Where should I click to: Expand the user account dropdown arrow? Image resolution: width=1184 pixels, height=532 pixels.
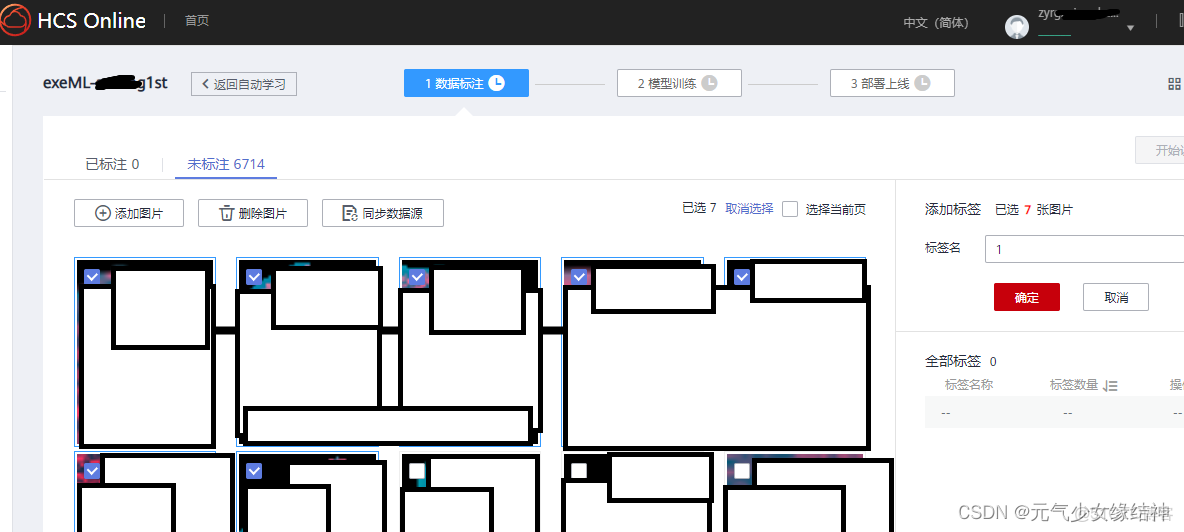[x=1130, y=28]
